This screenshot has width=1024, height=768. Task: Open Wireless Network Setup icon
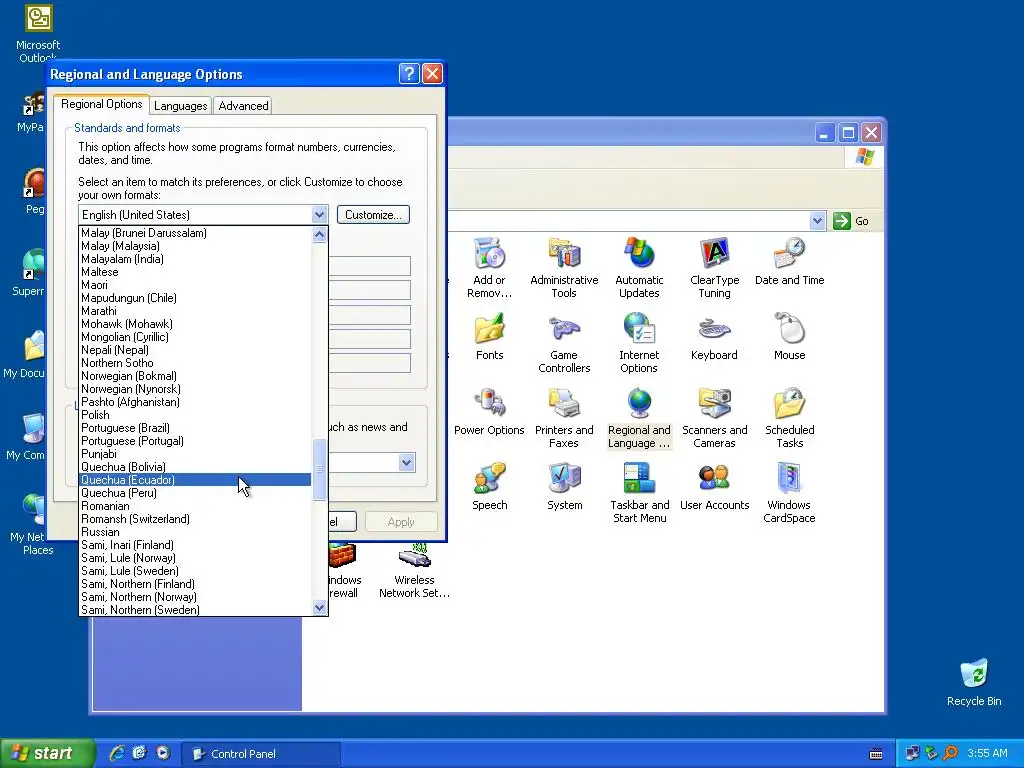(414, 555)
